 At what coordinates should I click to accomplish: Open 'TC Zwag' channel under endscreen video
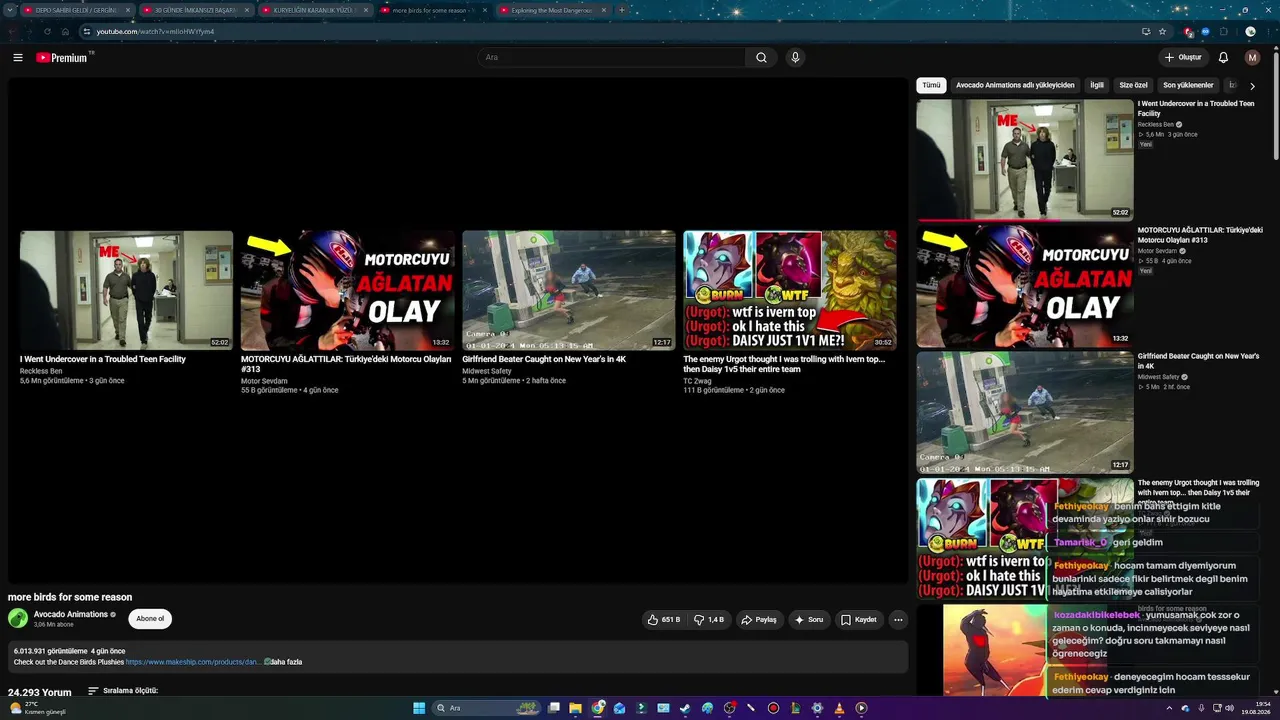pyautogui.click(x=697, y=381)
